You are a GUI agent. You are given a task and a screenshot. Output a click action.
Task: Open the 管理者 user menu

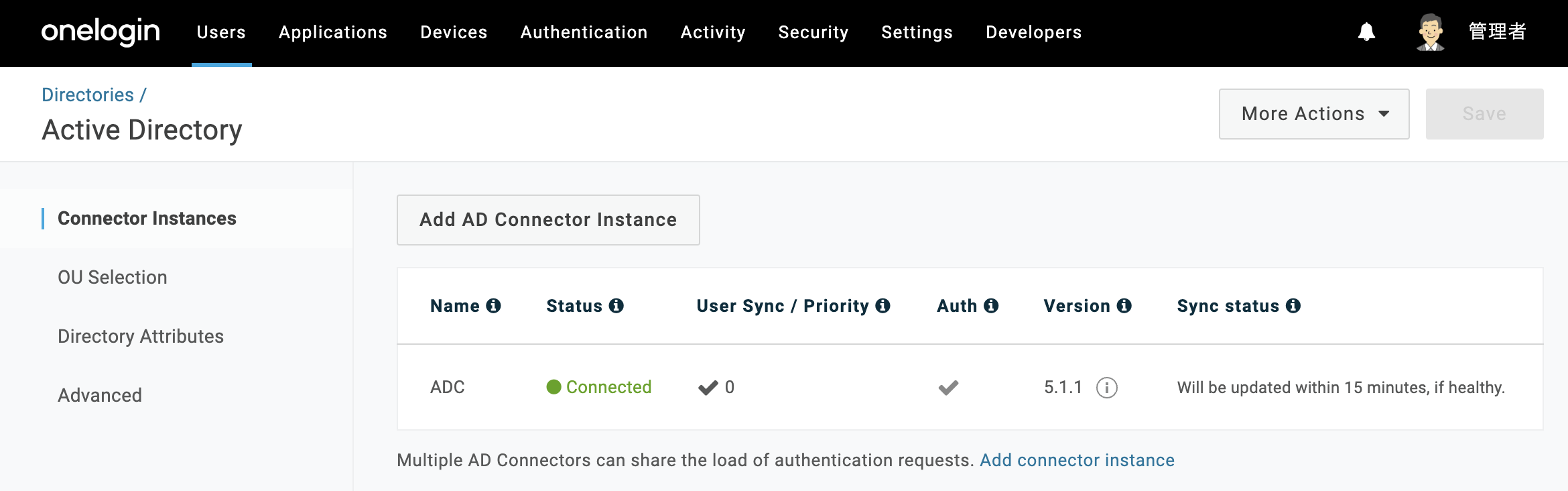[x=1498, y=32]
